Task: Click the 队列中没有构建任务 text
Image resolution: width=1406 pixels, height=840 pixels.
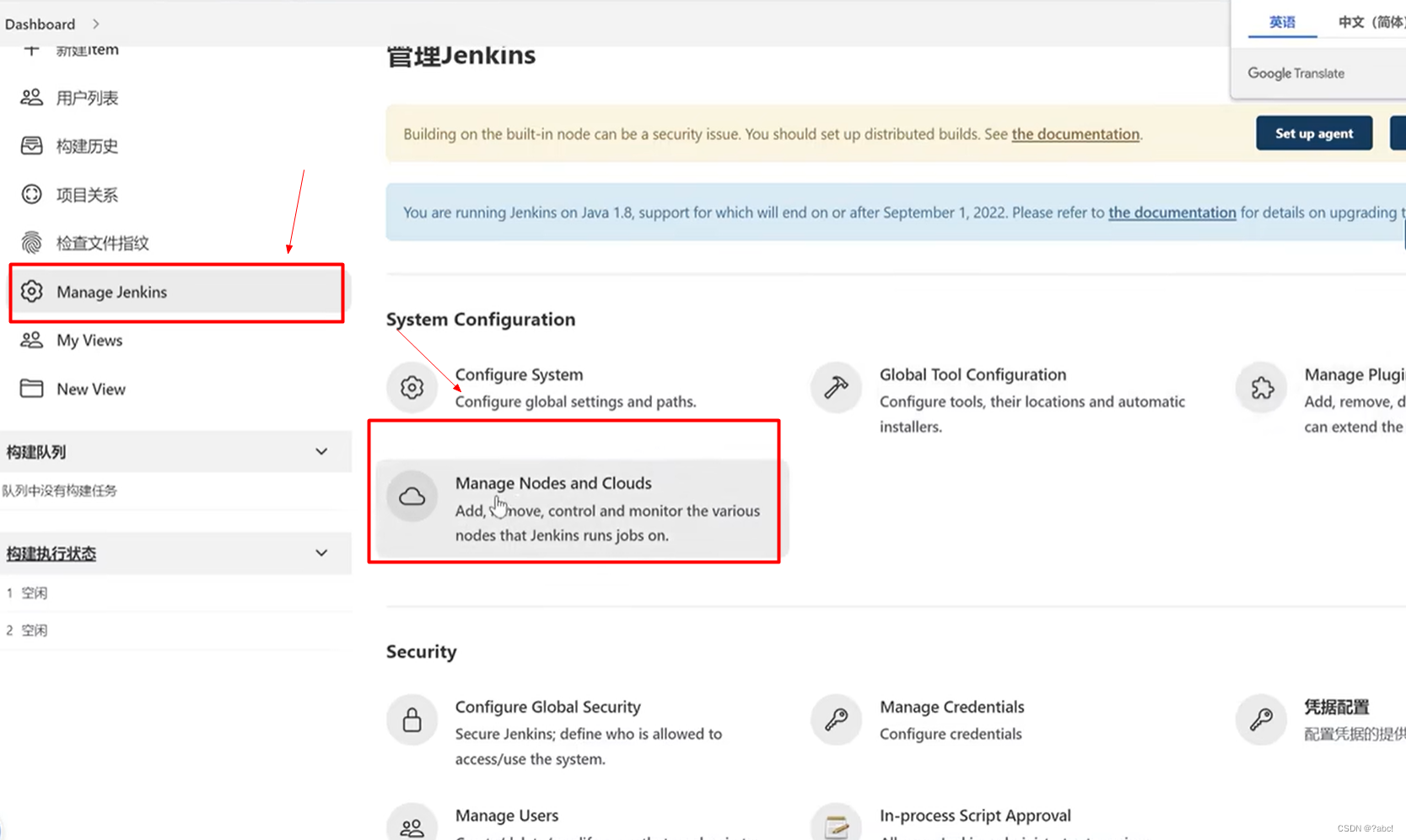Action: (60, 491)
